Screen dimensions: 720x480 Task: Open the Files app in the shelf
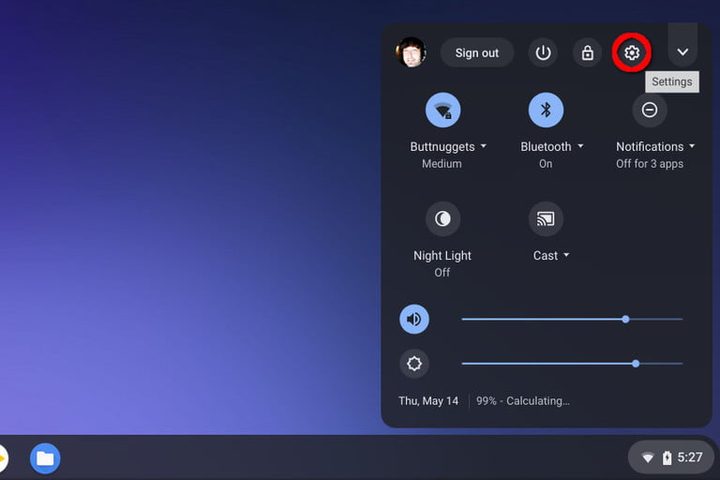tap(45, 458)
